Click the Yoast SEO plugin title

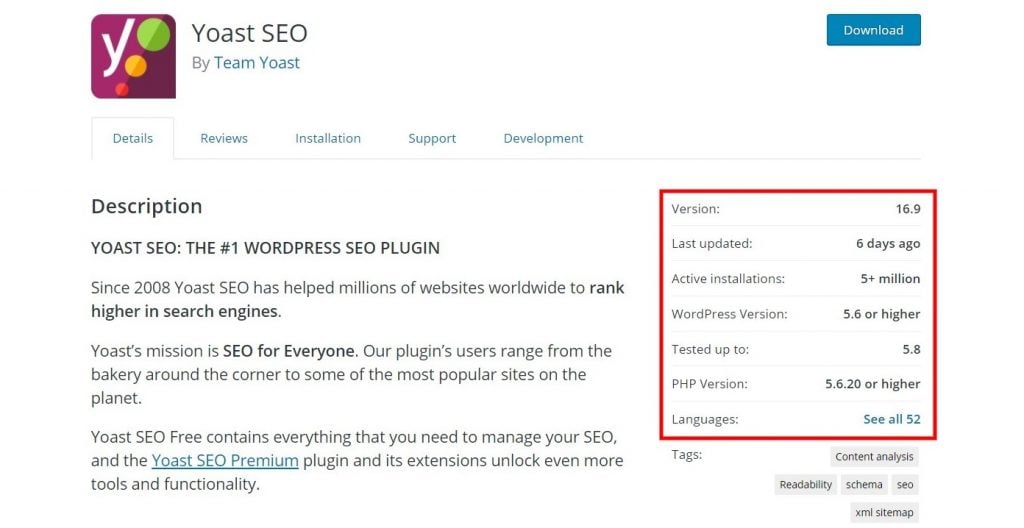pyautogui.click(x=249, y=32)
